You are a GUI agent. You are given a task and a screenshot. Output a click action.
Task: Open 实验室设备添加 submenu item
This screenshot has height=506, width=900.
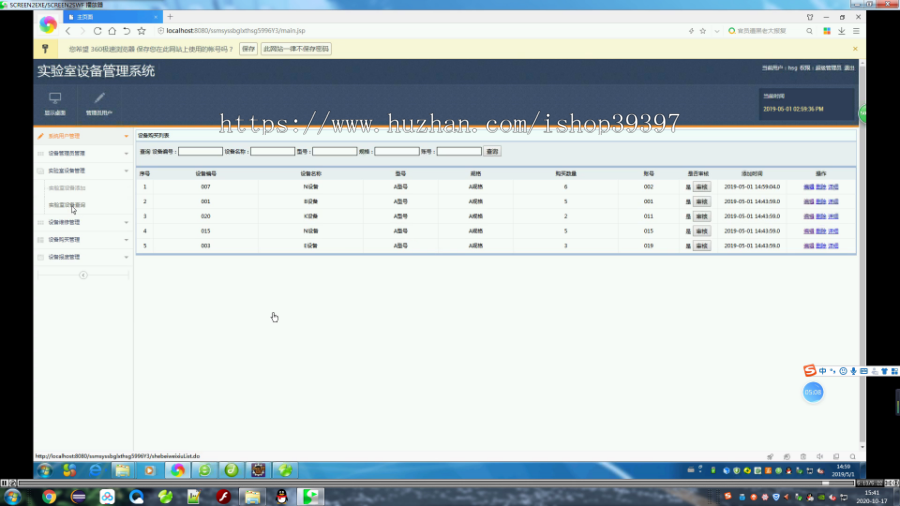(x=67, y=188)
